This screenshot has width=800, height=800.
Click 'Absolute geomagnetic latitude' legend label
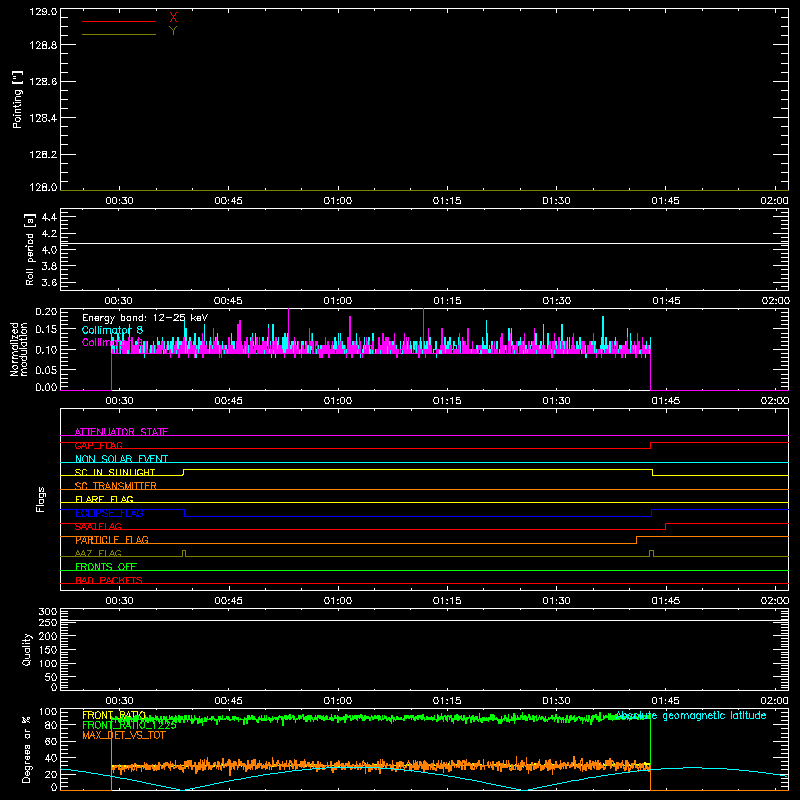click(x=691, y=716)
